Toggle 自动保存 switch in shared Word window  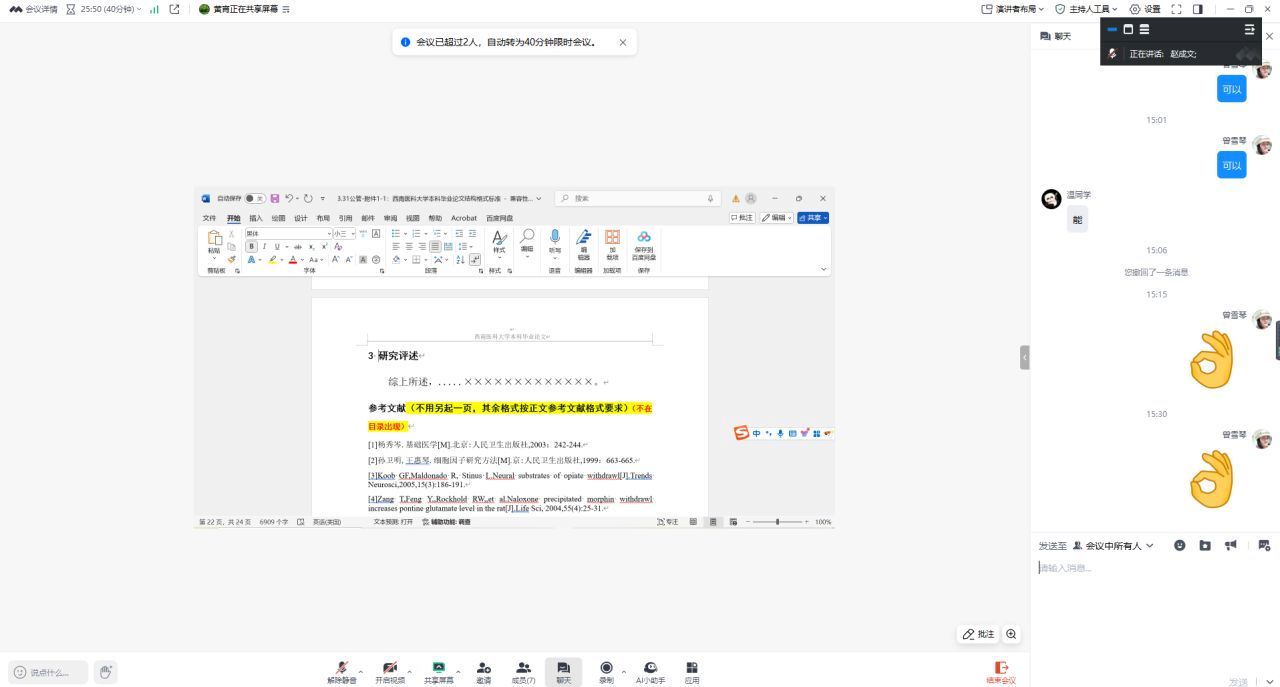pos(255,198)
